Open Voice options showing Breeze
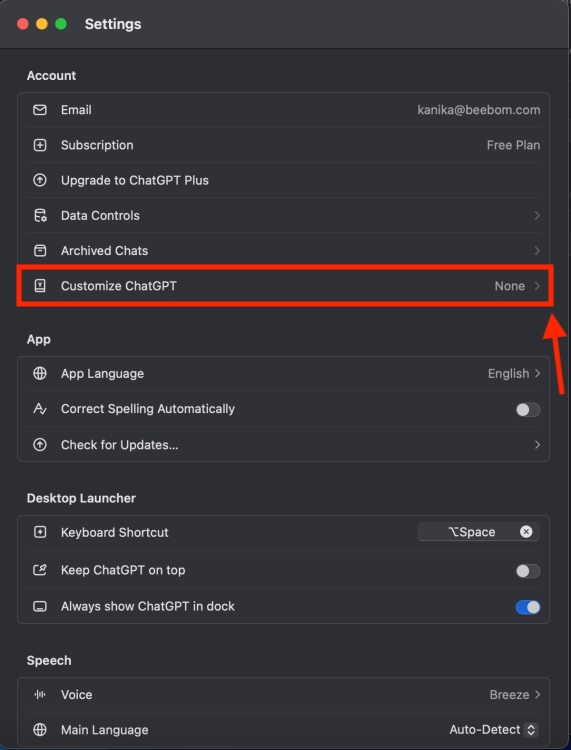Viewport: 571px width, 750px height. tap(515, 695)
